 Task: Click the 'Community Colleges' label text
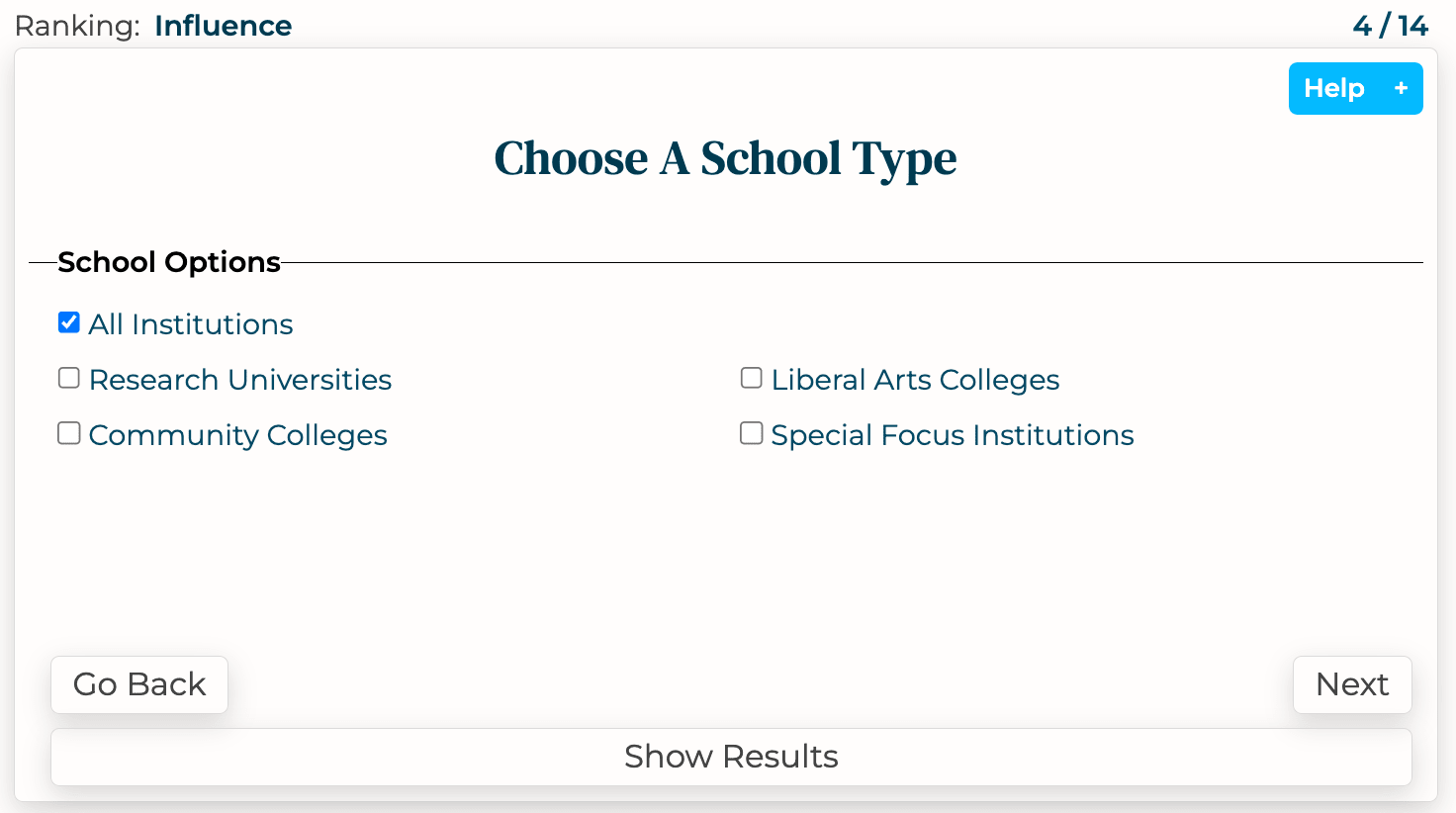(237, 434)
